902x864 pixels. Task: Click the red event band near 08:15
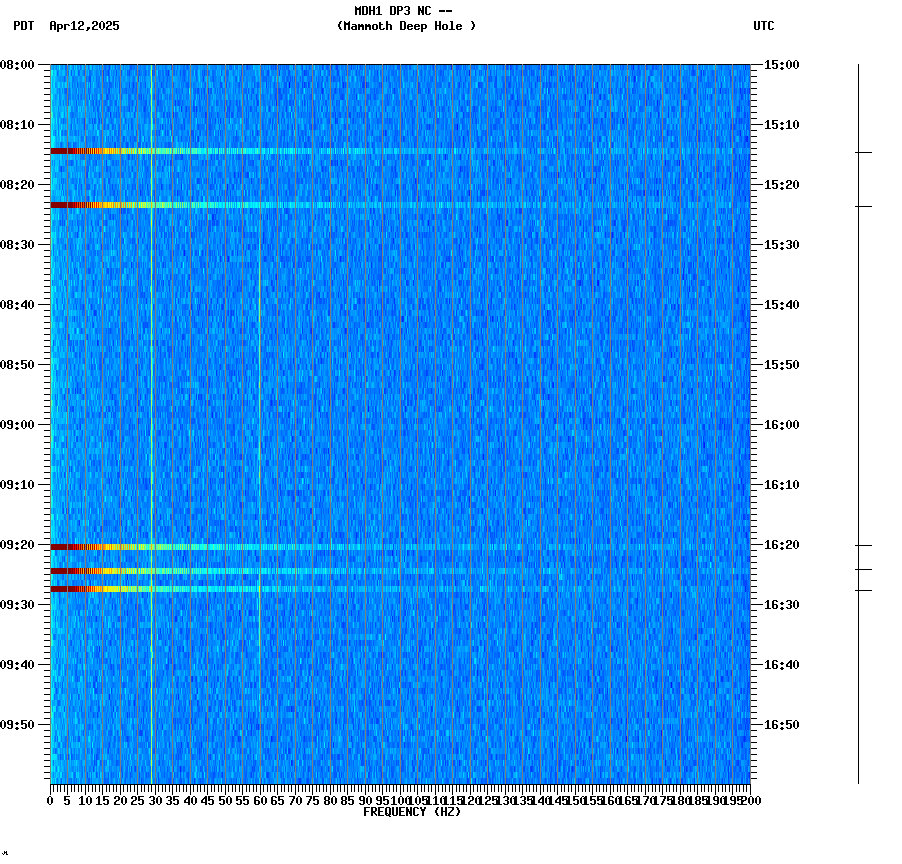[80, 150]
